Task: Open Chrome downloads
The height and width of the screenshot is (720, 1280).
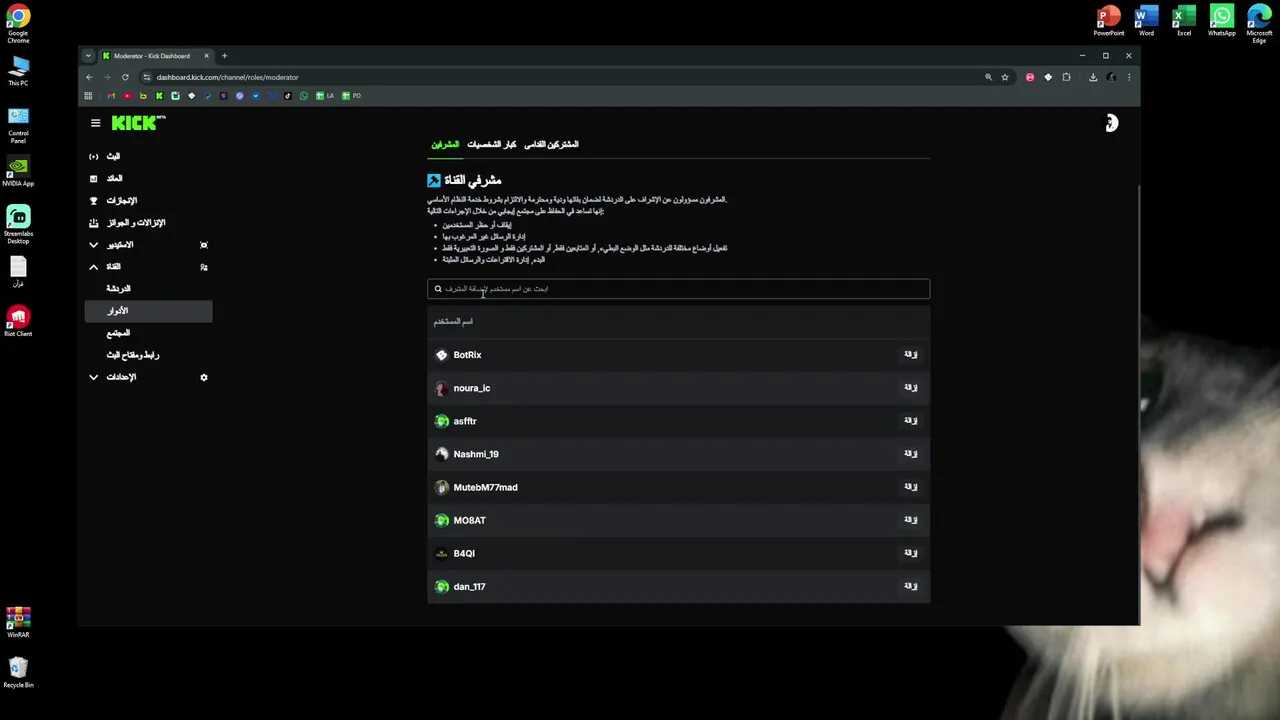Action: [1093, 77]
